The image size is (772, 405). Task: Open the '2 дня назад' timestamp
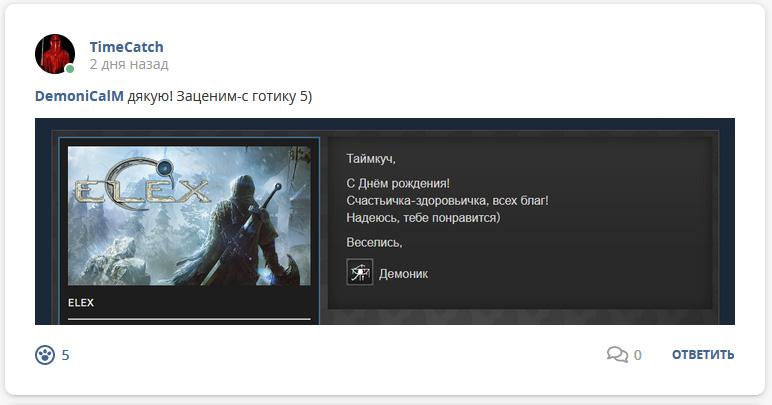[129, 64]
